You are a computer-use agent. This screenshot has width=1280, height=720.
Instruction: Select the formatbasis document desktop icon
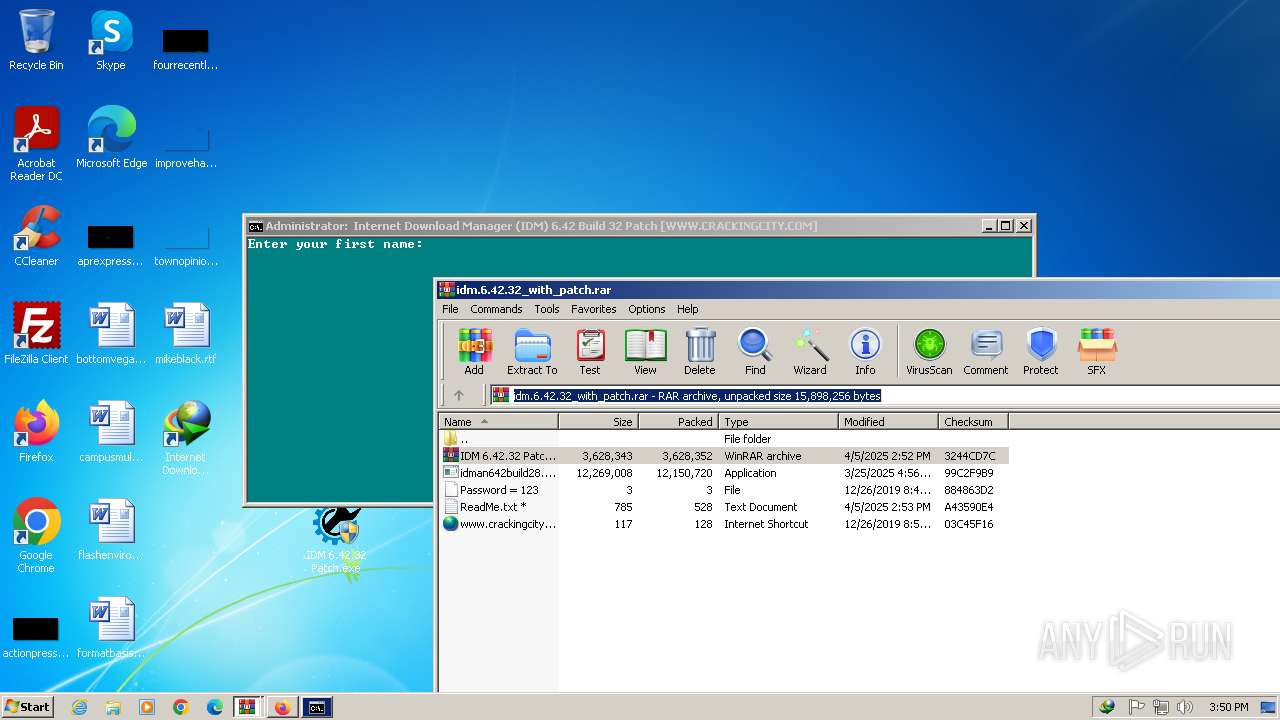coord(111,628)
